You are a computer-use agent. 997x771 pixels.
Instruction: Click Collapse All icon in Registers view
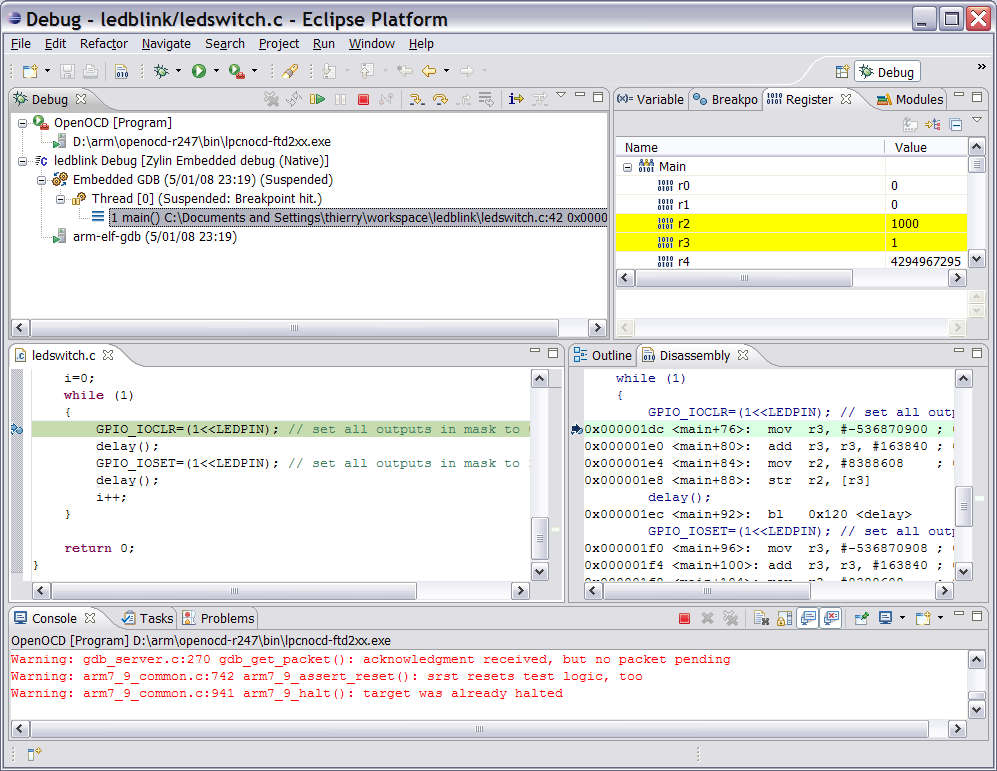[x=956, y=125]
